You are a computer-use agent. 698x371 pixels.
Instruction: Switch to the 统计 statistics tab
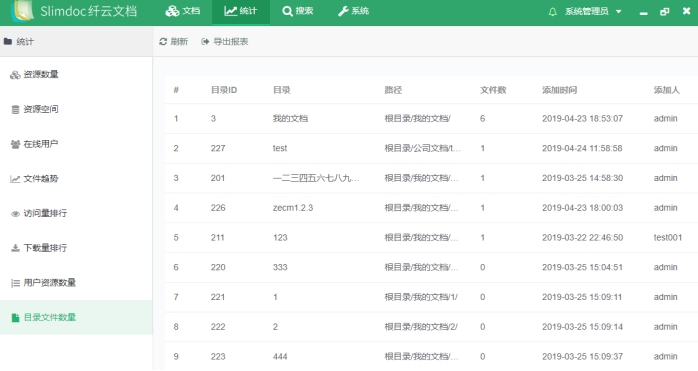coord(241,11)
